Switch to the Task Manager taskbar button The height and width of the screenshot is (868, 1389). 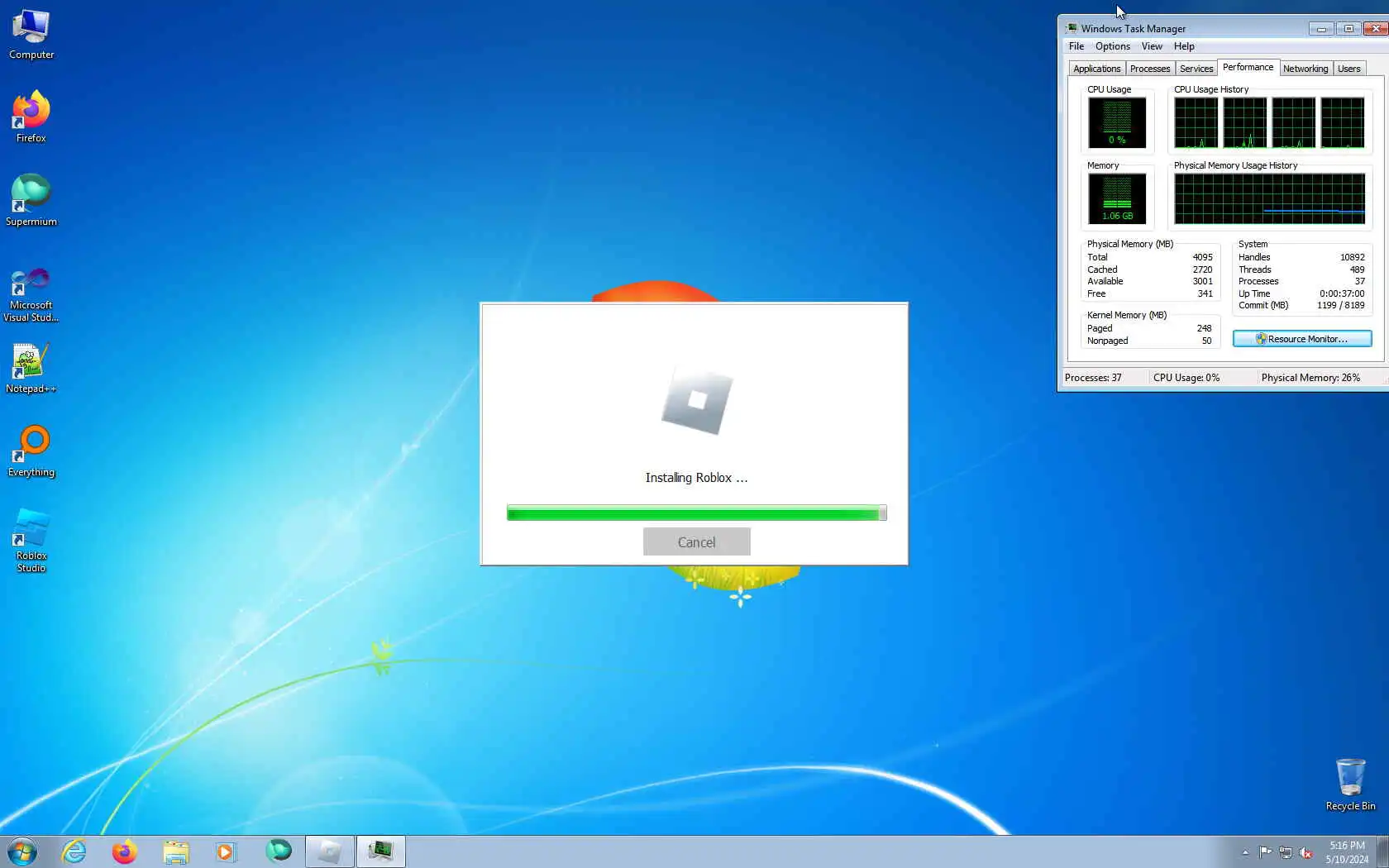381,851
